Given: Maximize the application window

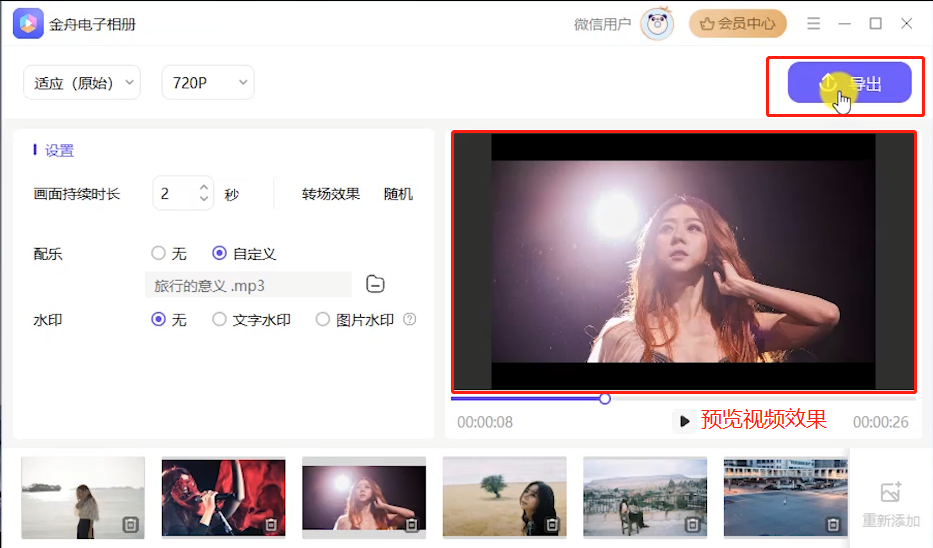Looking at the screenshot, I should tap(875, 24).
